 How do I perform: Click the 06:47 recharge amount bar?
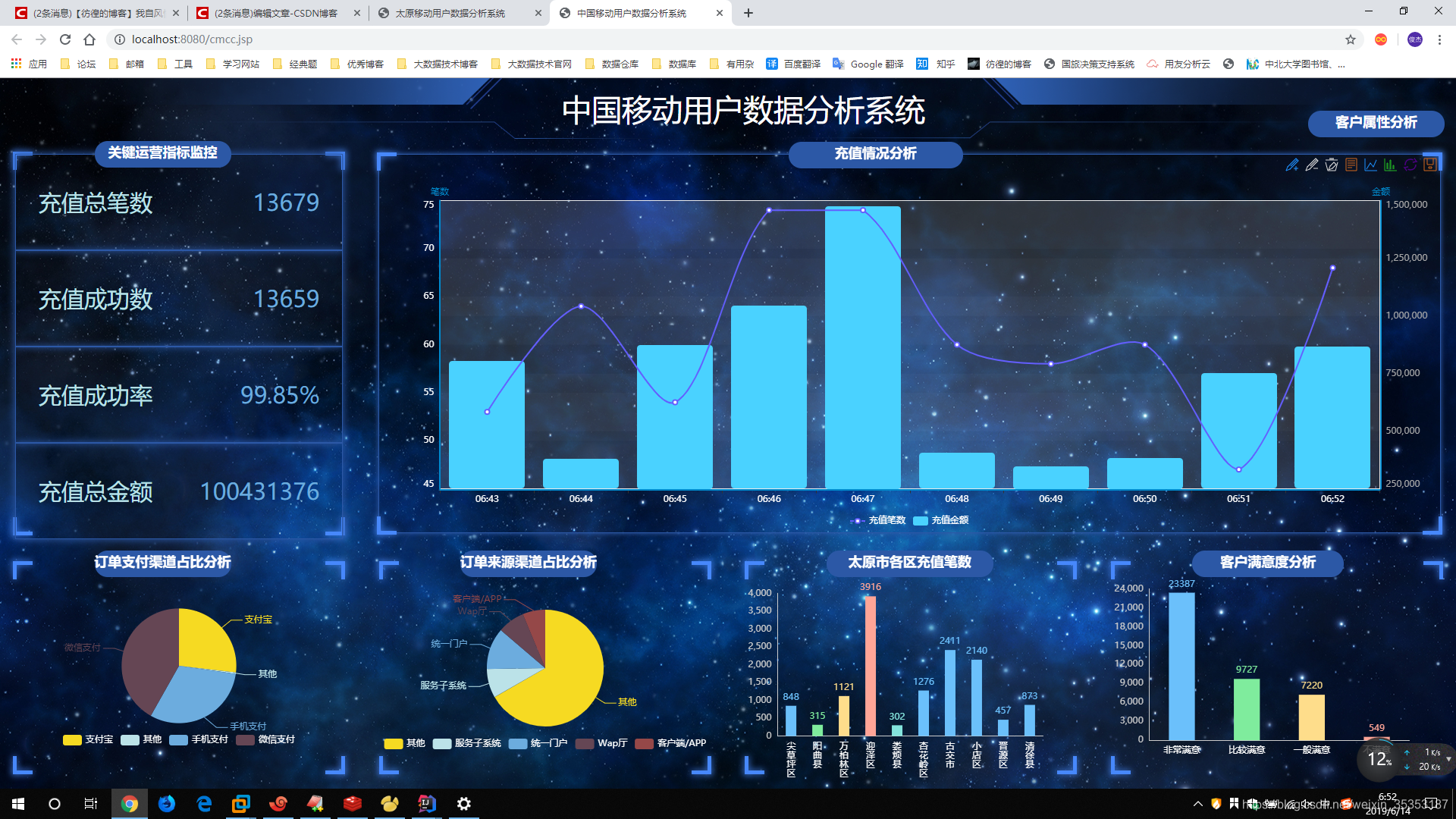point(863,347)
